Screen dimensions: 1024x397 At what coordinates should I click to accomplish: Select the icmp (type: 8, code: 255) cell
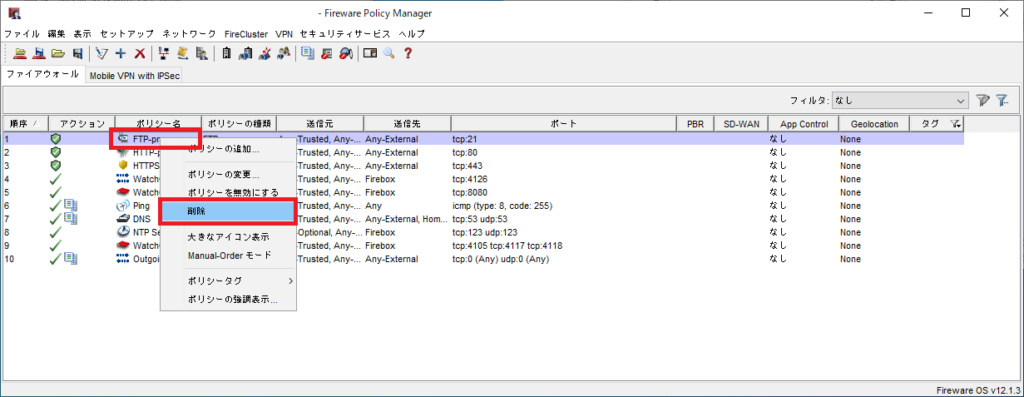pyautogui.click(x=564, y=206)
